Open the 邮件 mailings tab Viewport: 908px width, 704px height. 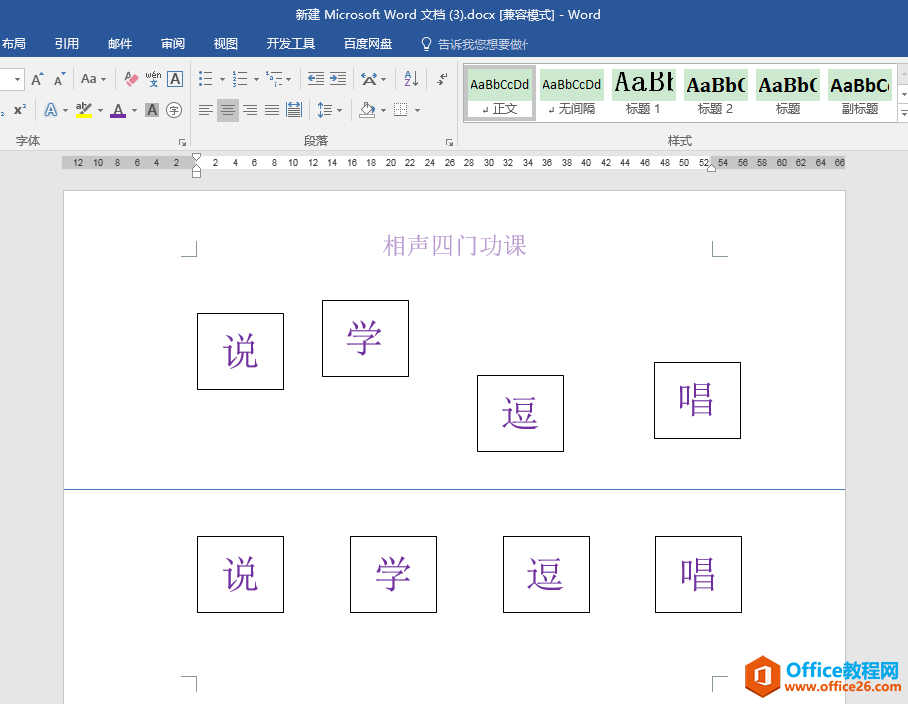120,44
